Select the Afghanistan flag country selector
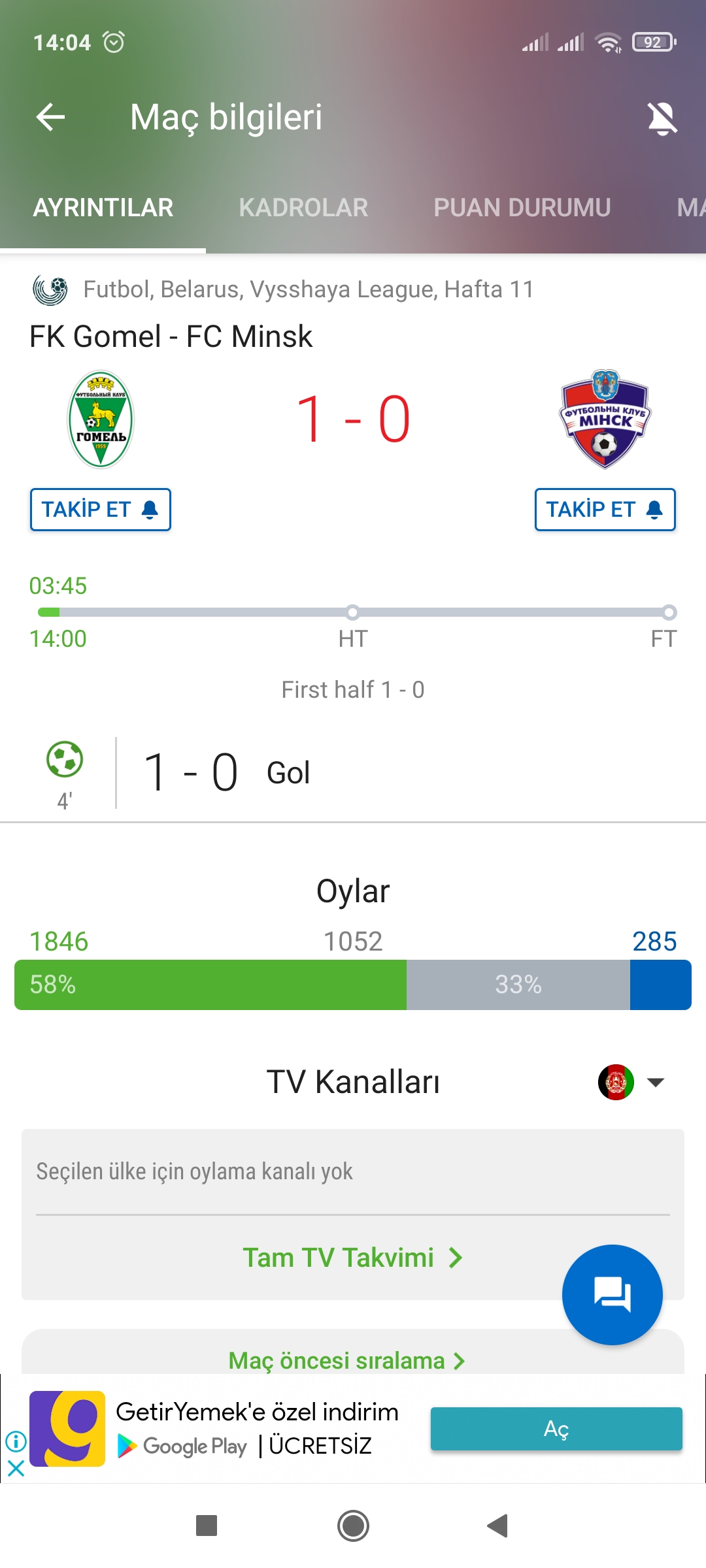The height and width of the screenshot is (1568, 706). point(616,1083)
